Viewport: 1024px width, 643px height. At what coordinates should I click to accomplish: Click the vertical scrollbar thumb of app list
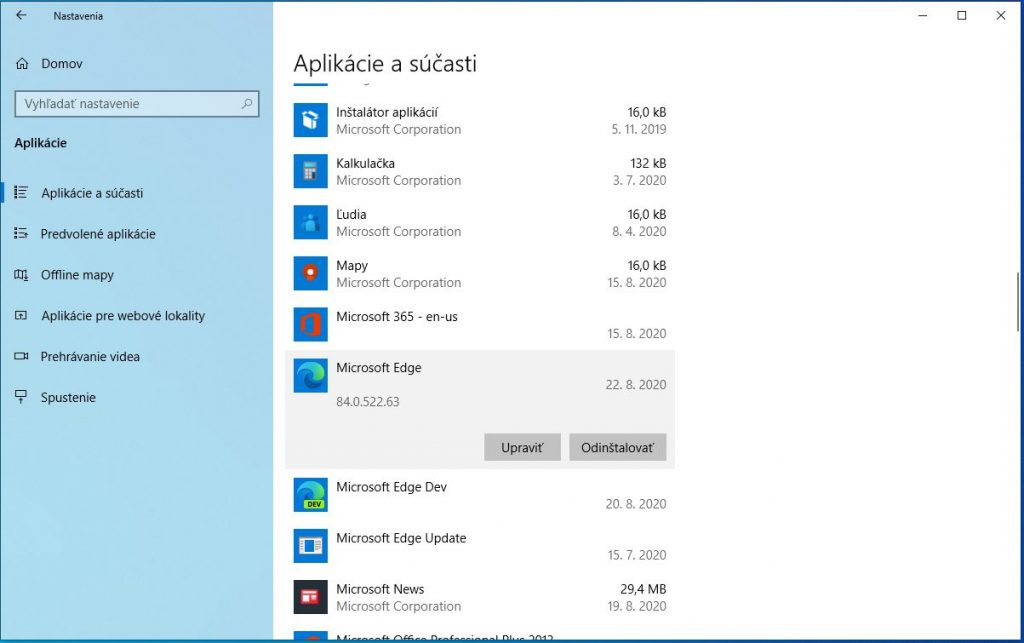coord(1017,302)
